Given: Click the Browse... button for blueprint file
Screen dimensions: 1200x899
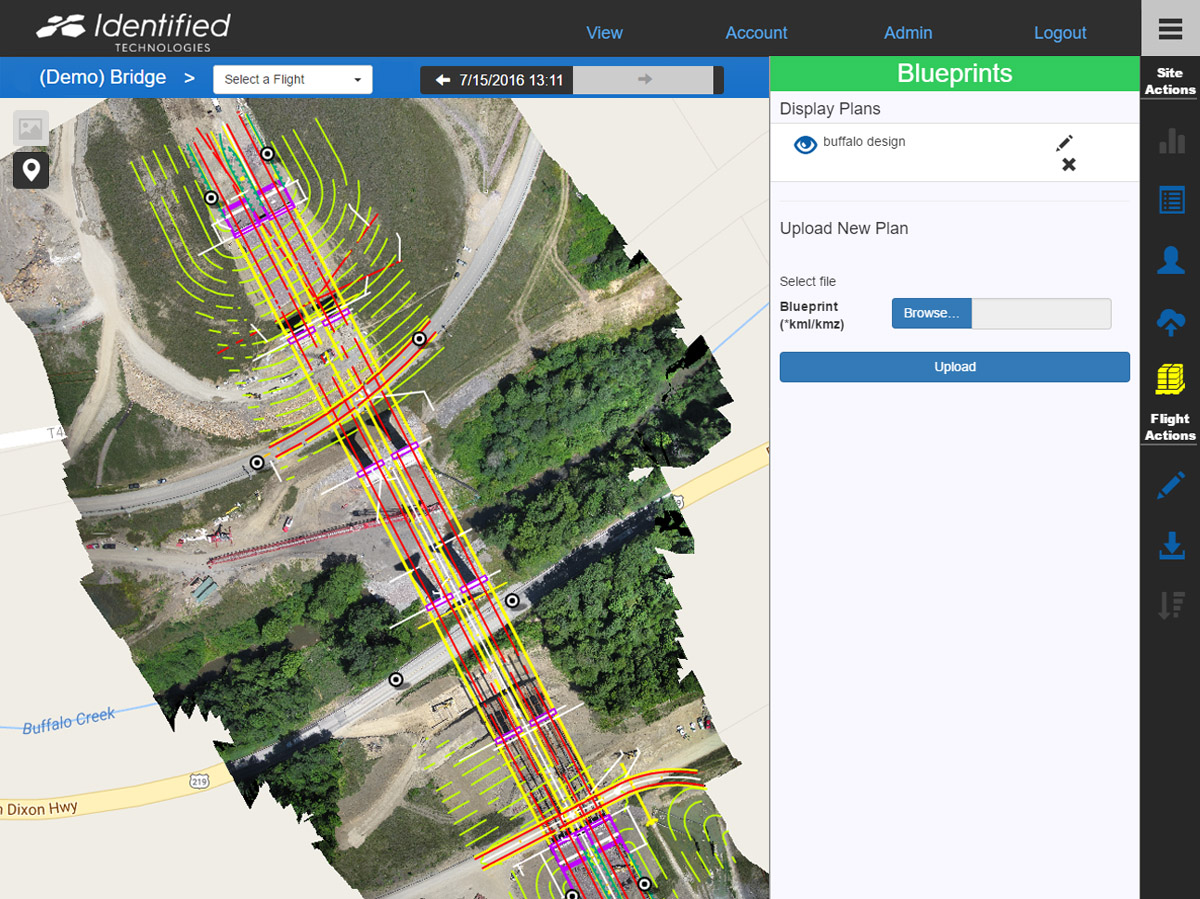Looking at the screenshot, I should pyautogui.click(x=931, y=314).
